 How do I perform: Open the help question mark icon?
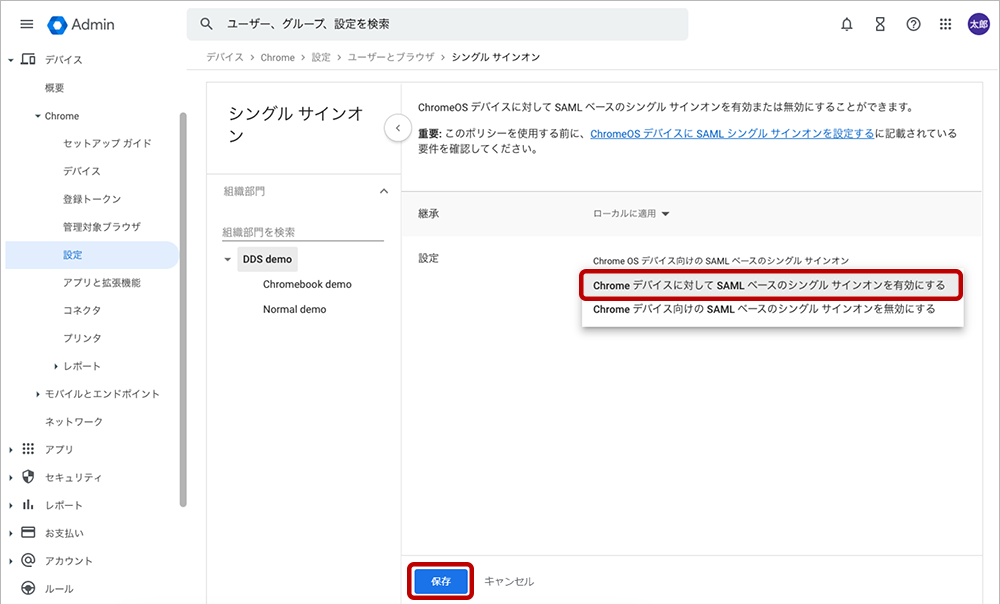click(x=913, y=24)
